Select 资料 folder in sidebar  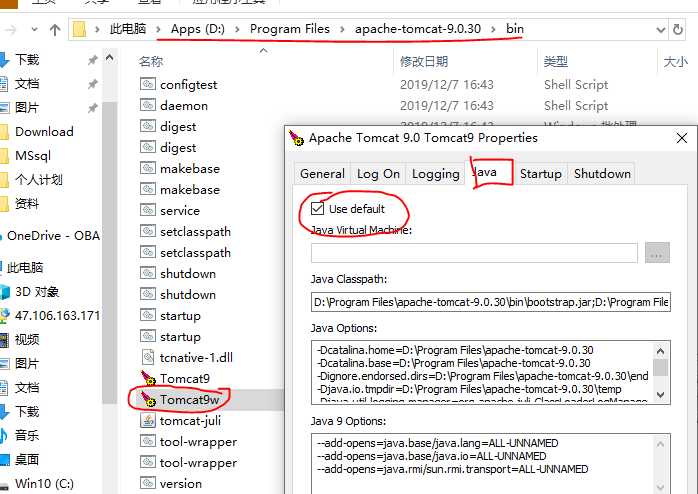[27, 203]
